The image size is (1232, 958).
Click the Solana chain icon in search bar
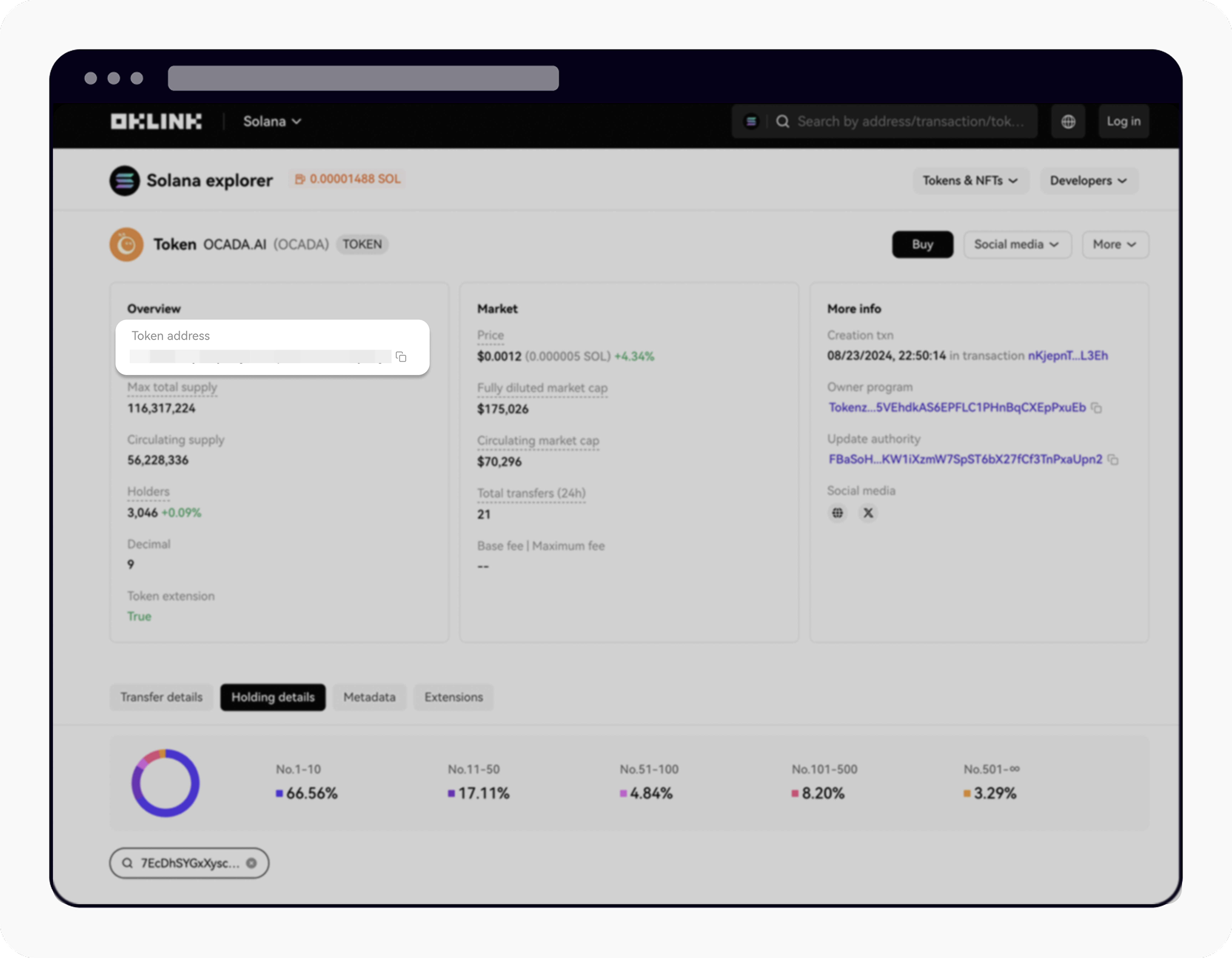[751, 121]
